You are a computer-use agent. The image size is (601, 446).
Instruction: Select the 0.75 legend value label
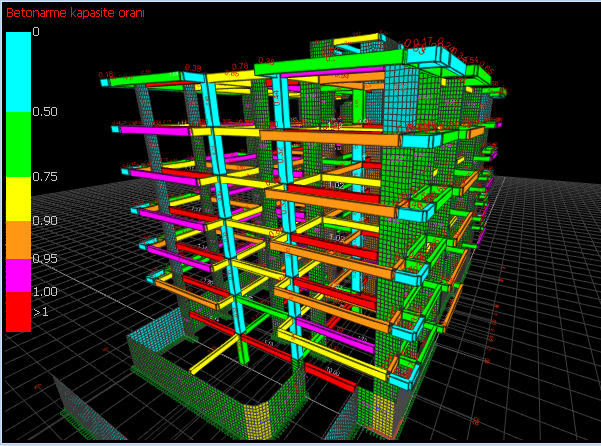tap(44, 177)
